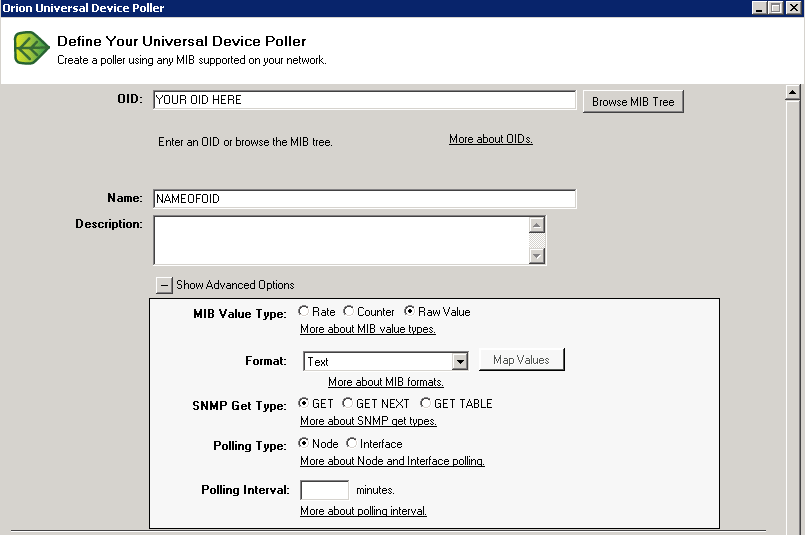Click the Map Values button
The image size is (805, 535).
pyautogui.click(x=522, y=360)
